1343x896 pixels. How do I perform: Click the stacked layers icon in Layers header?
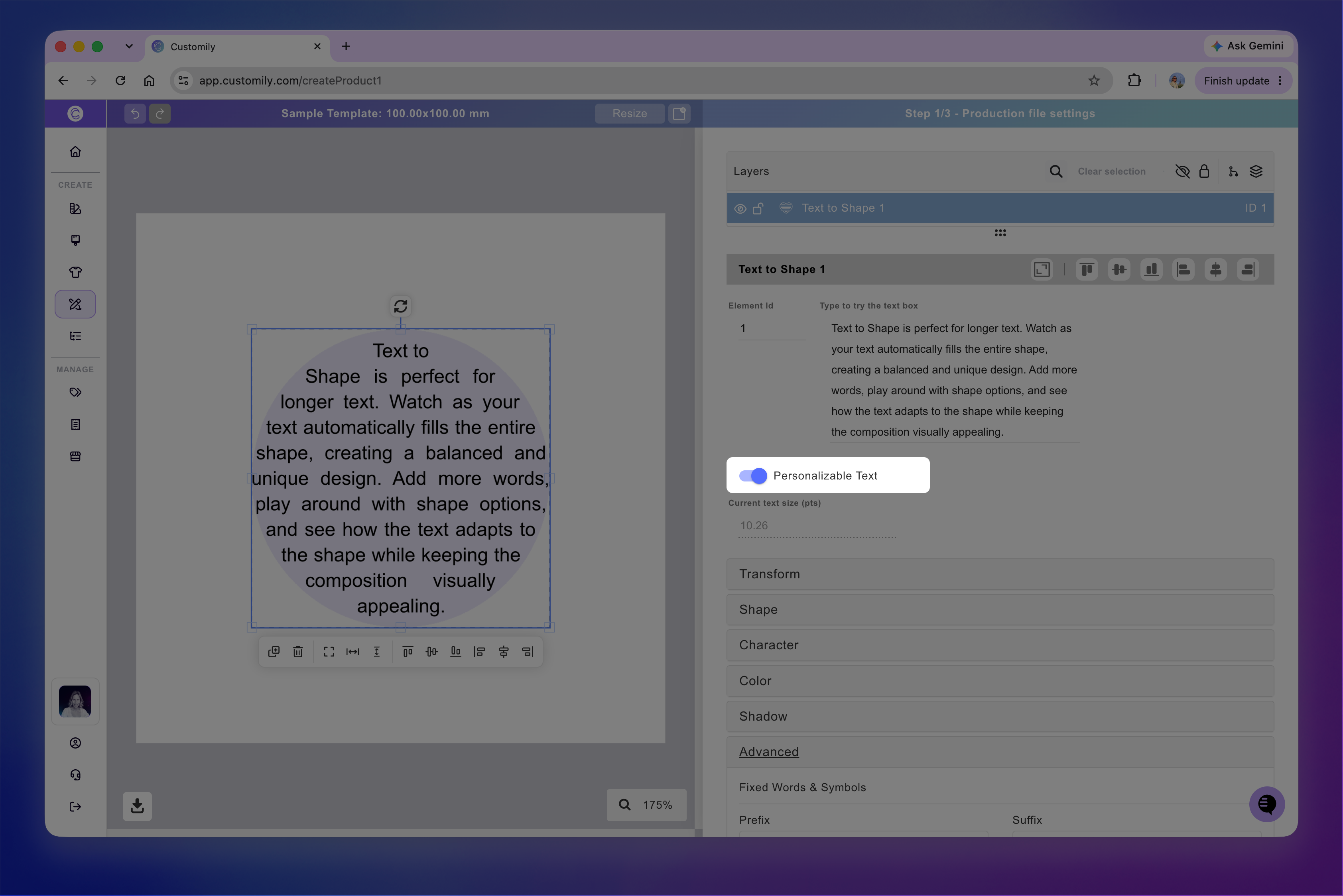click(x=1256, y=171)
